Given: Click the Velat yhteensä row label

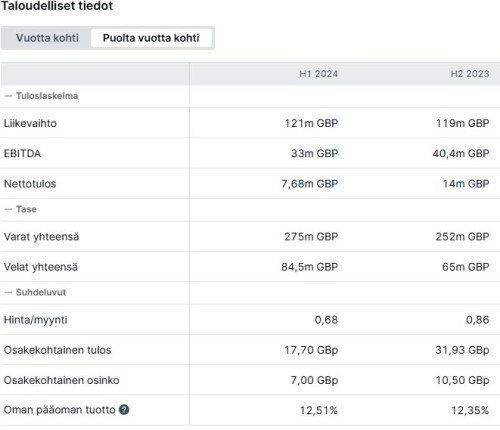Looking at the screenshot, I should click(41, 267).
